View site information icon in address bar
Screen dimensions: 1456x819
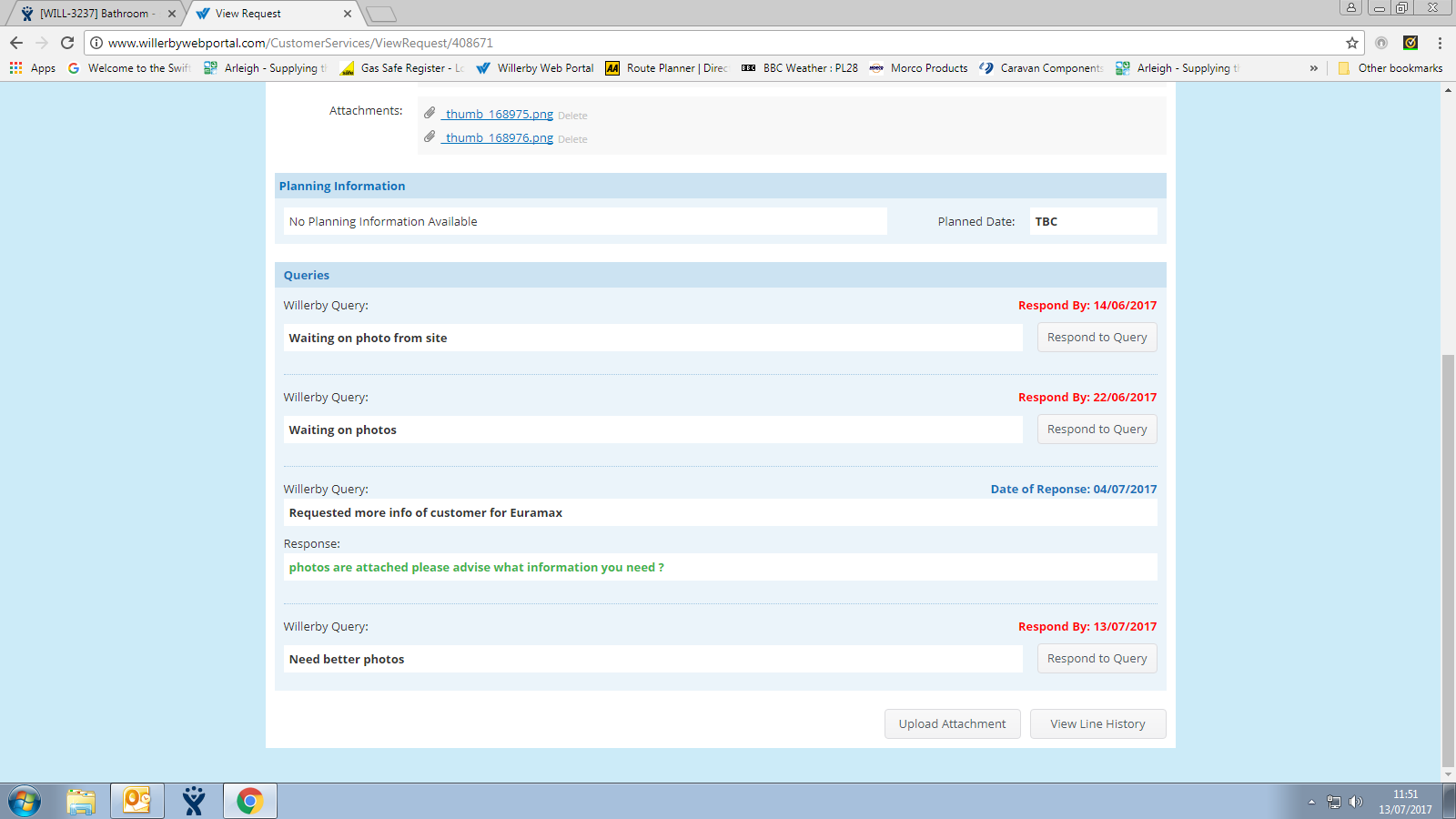(x=96, y=43)
